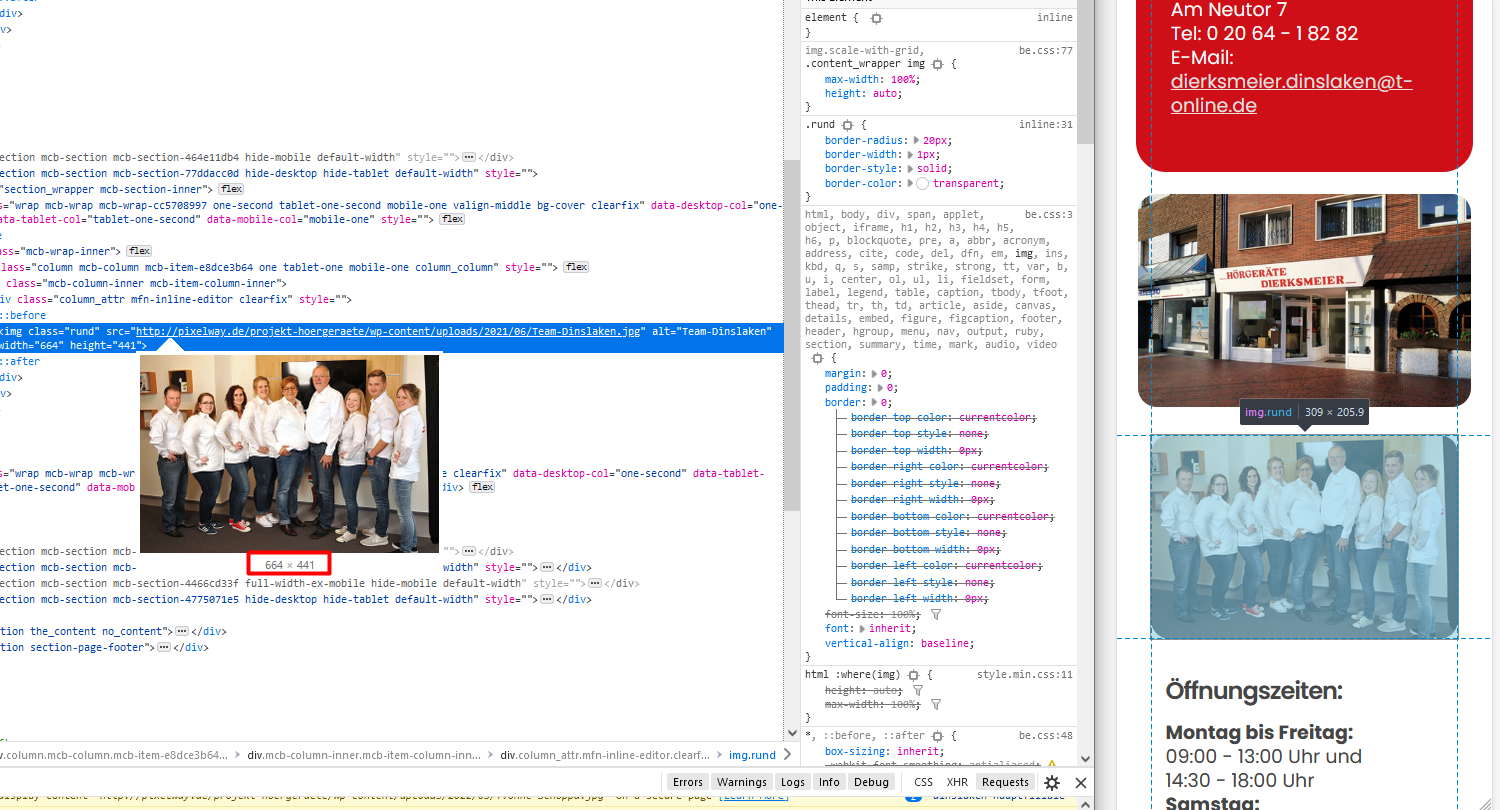This screenshot has height=810, width=1500.
Task: Open be.css:77 source link
Action: (x=1046, y=50)
